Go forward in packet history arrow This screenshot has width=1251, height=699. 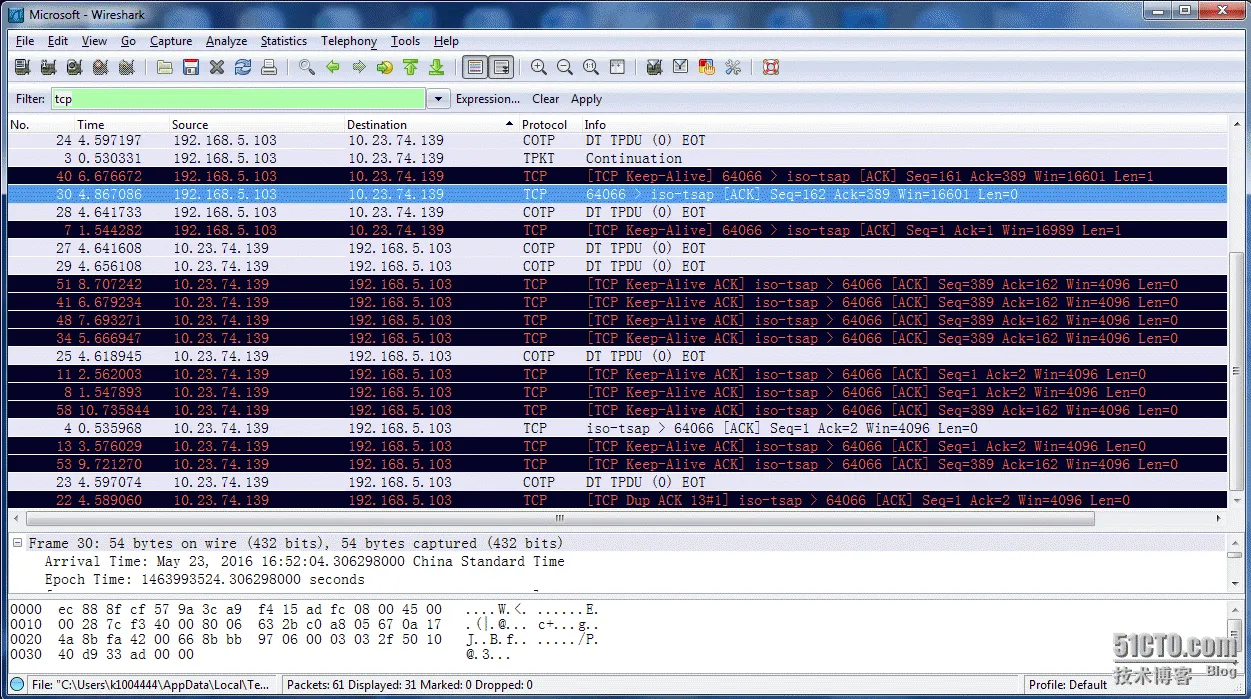359,67
